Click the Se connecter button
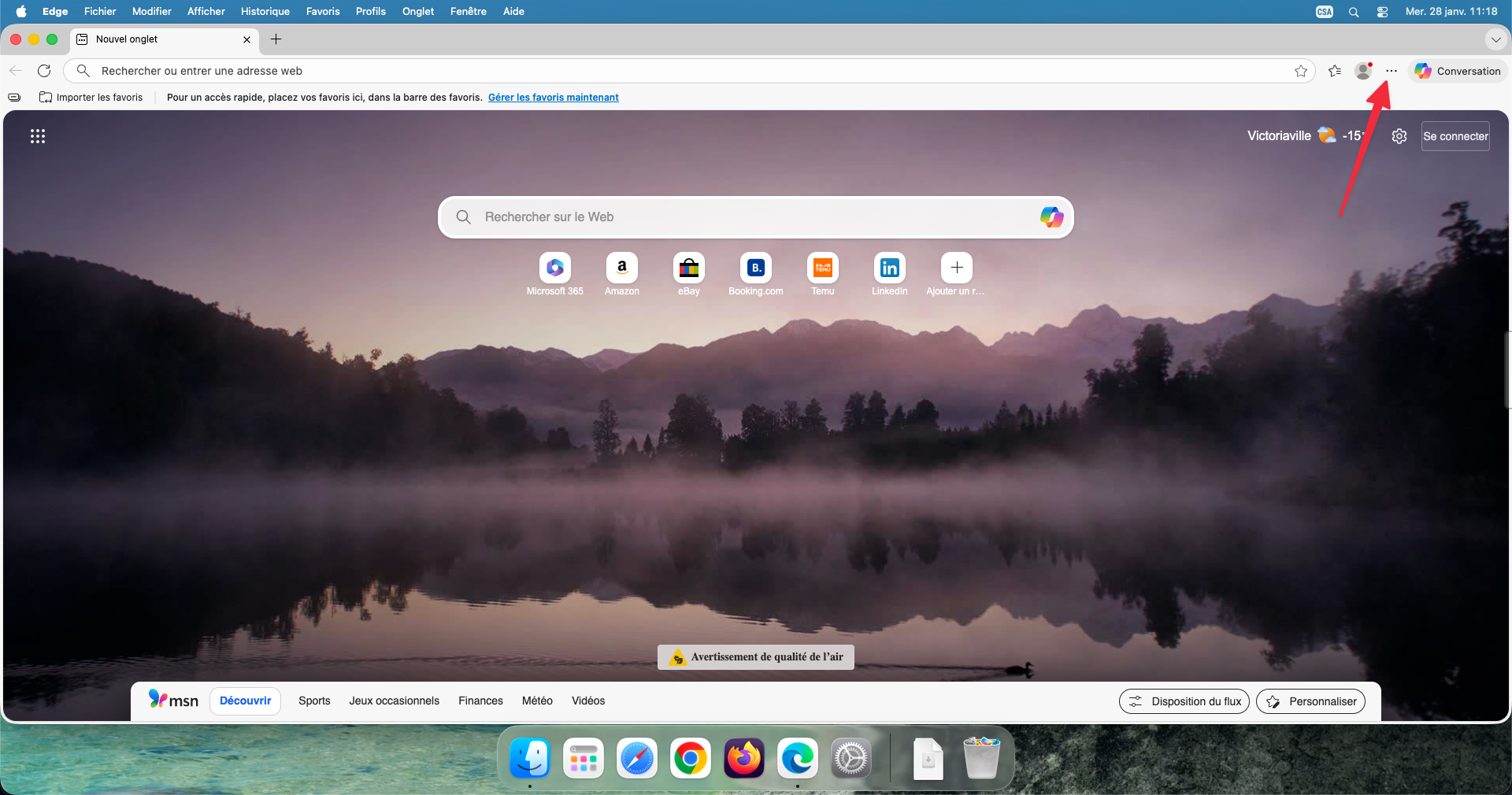 1455,136
